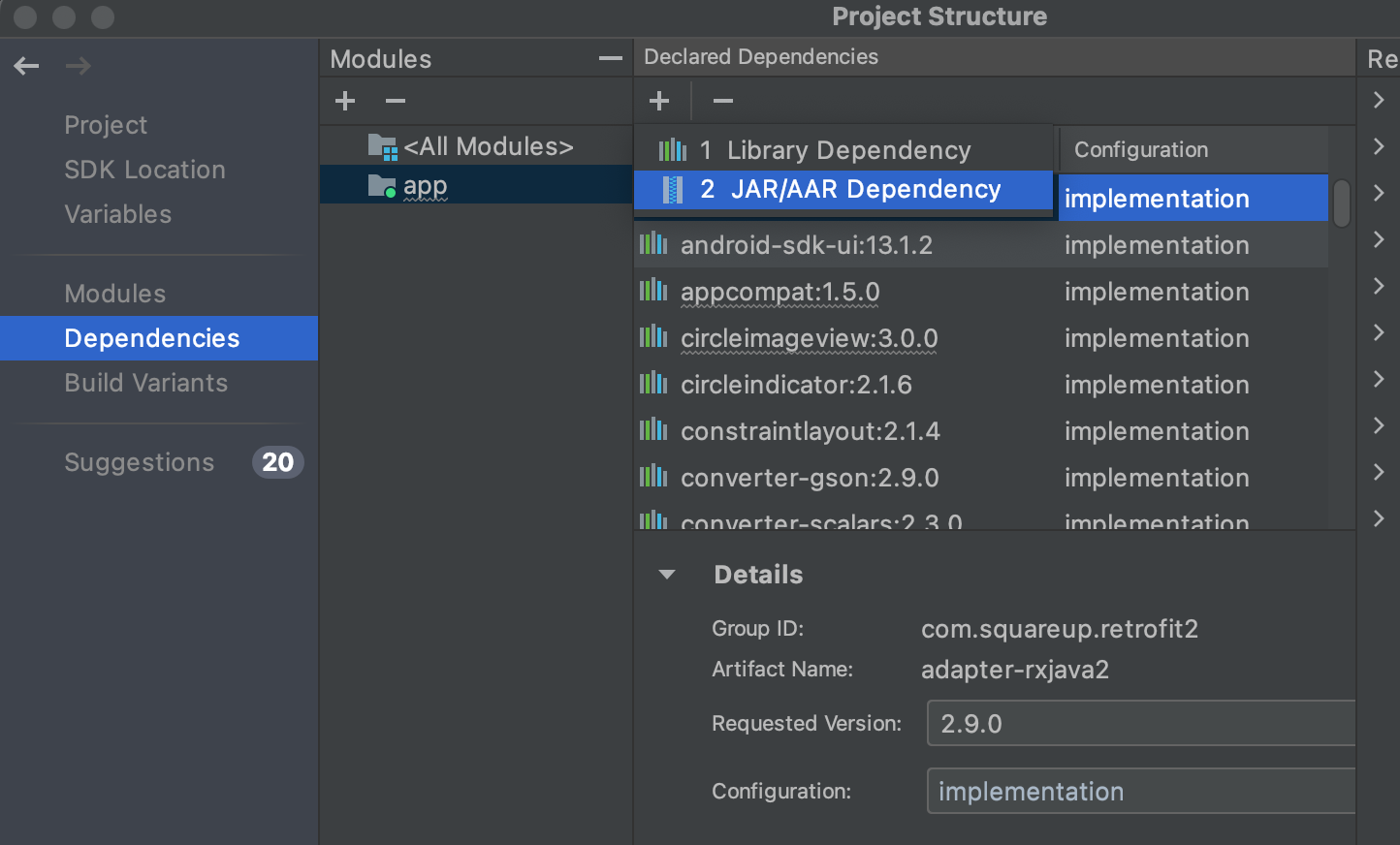Image resolution: width=1400 pixels, height=845 pixels.
Task: Choose JAR/AAR Dependency from the popup
Action: 865,190
